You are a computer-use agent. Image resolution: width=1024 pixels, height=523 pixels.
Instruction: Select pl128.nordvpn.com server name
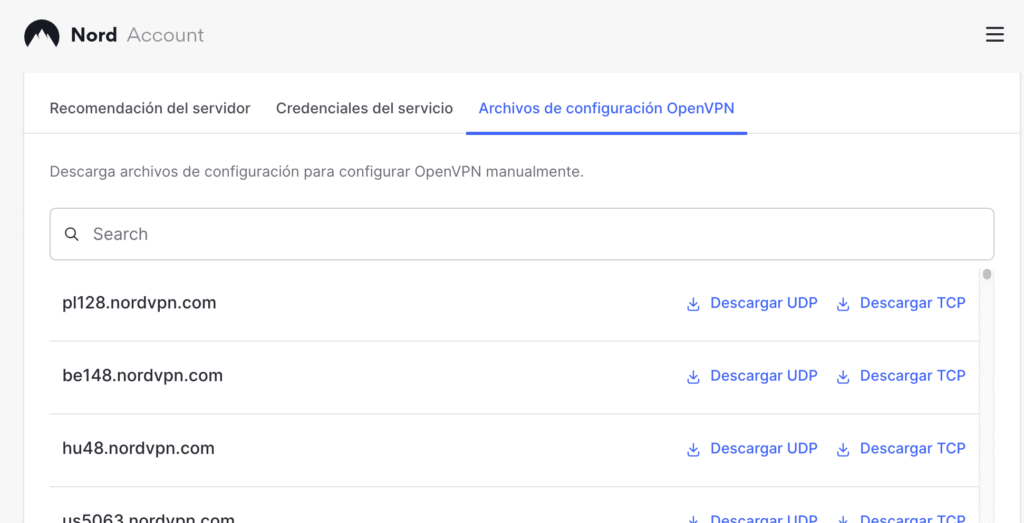coord(139,303)
